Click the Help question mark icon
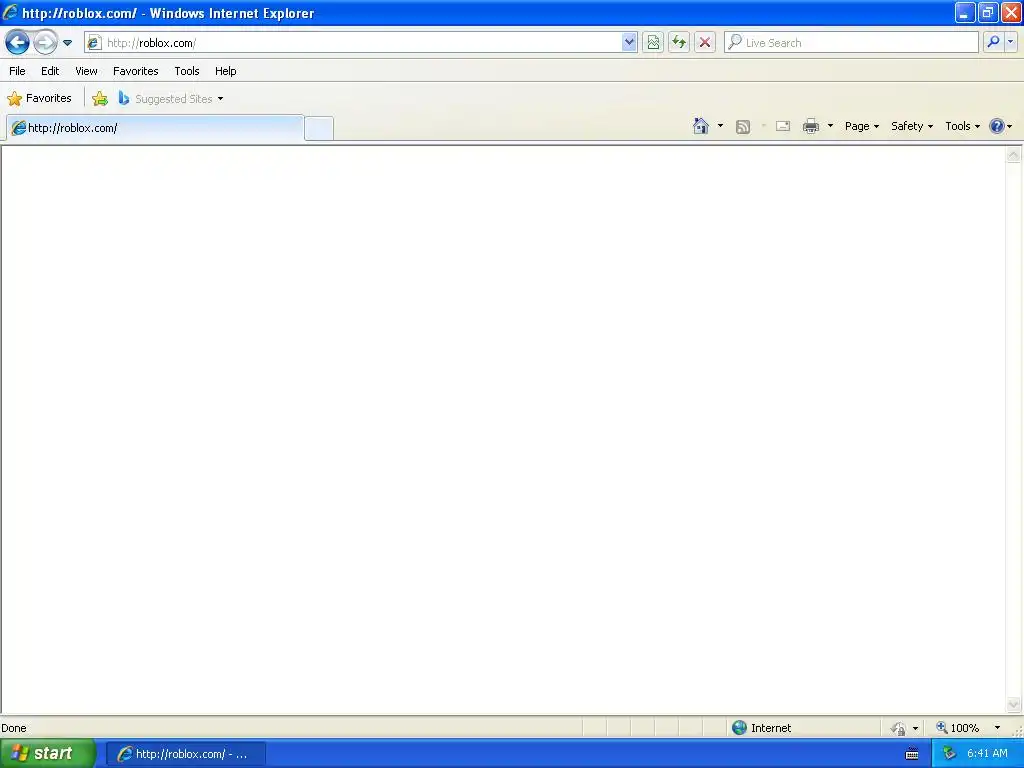 [997, 126]
